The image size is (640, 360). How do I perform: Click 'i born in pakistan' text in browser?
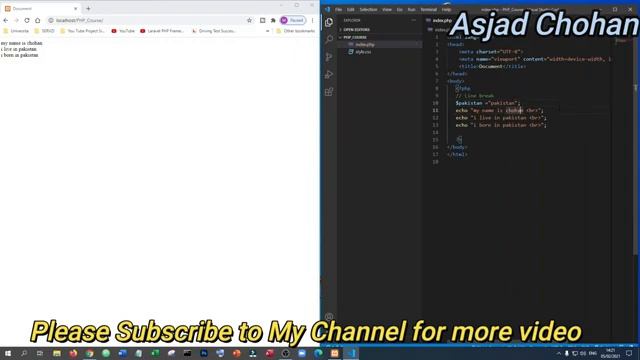[20, 55]
